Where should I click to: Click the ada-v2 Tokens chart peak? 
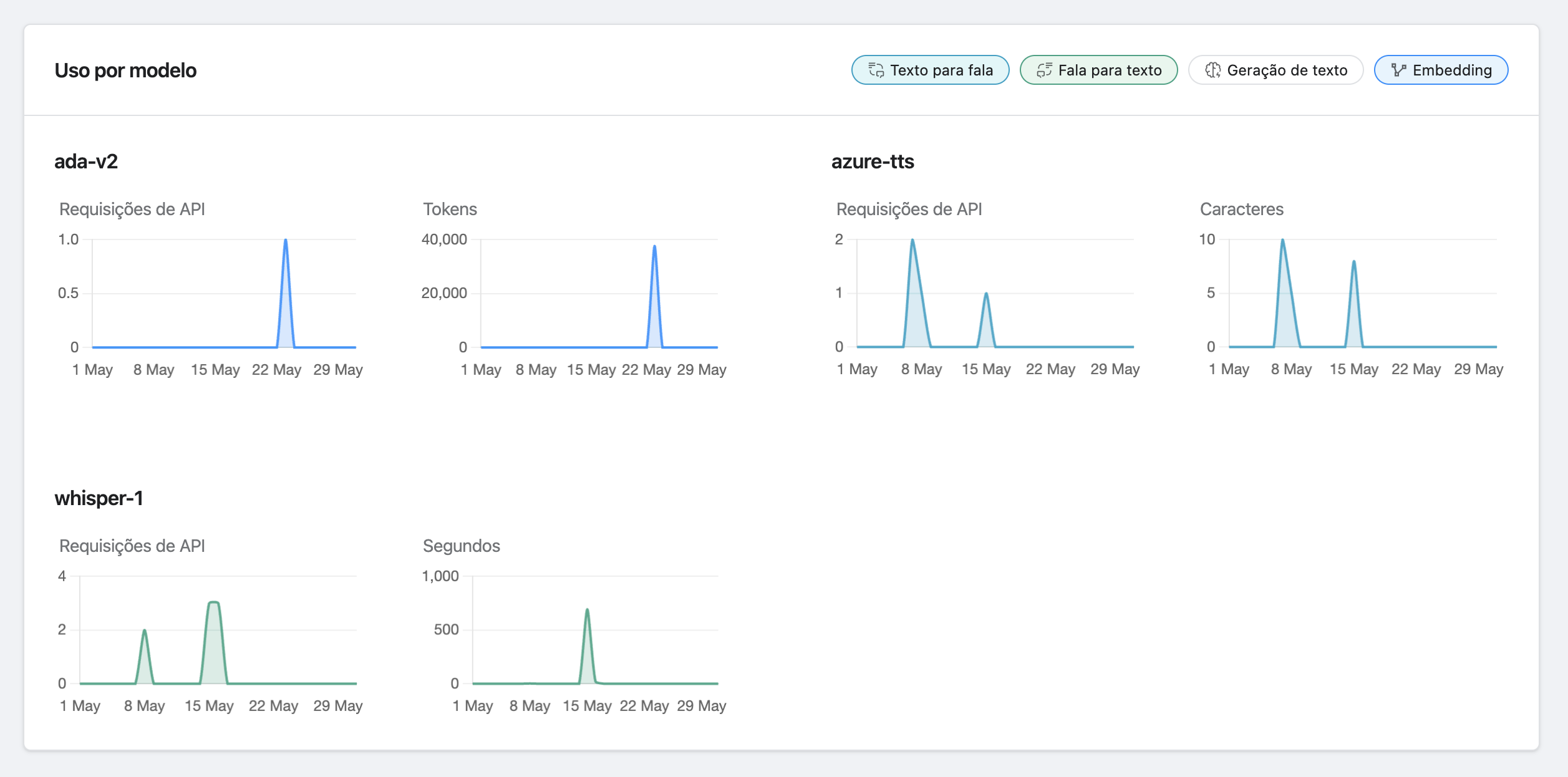coord(654,246)
